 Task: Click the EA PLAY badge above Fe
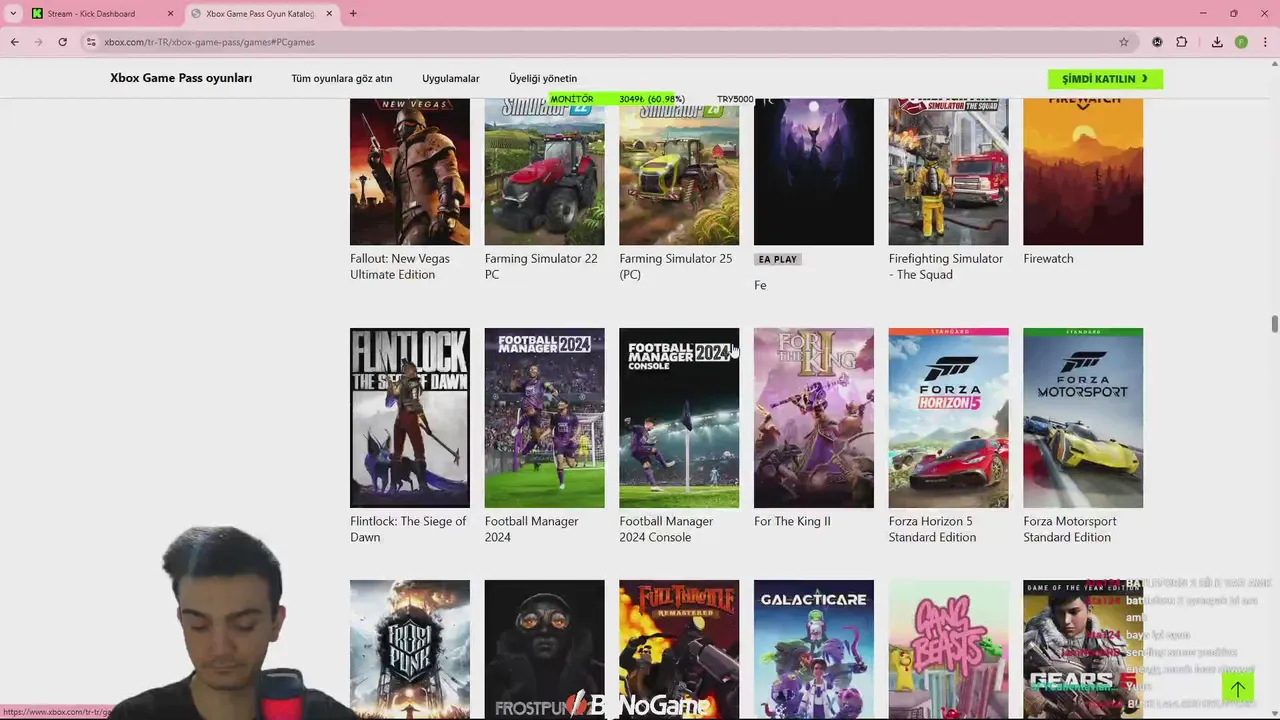pos(778,259)
